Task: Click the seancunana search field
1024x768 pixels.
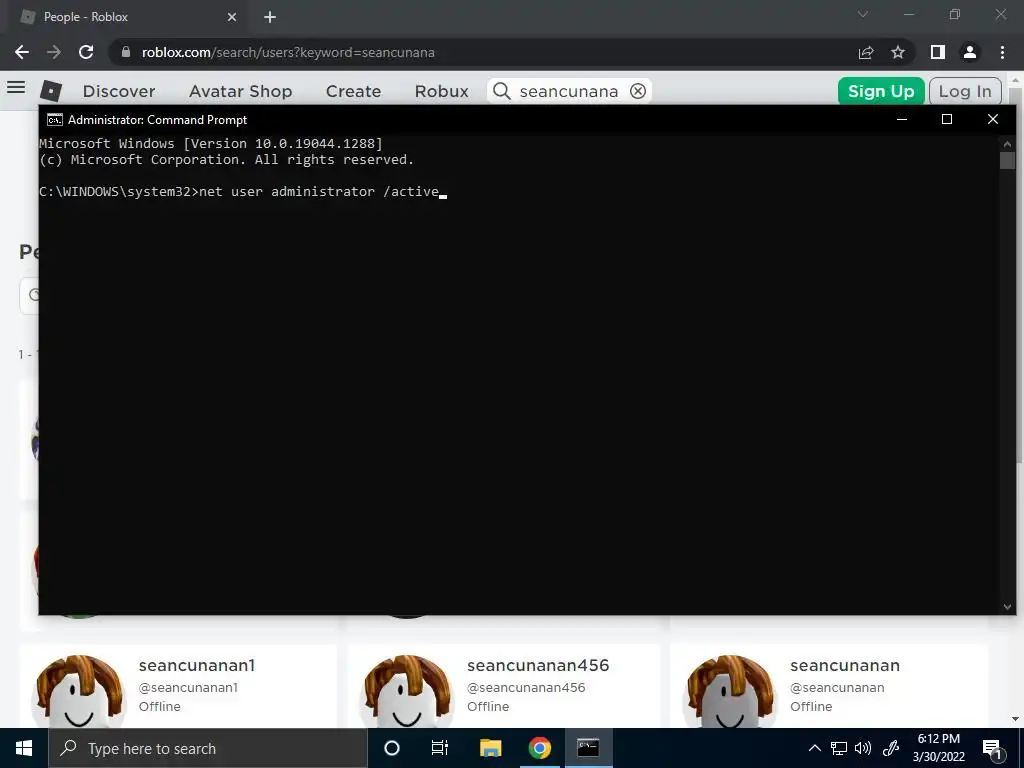Action: 569,91
